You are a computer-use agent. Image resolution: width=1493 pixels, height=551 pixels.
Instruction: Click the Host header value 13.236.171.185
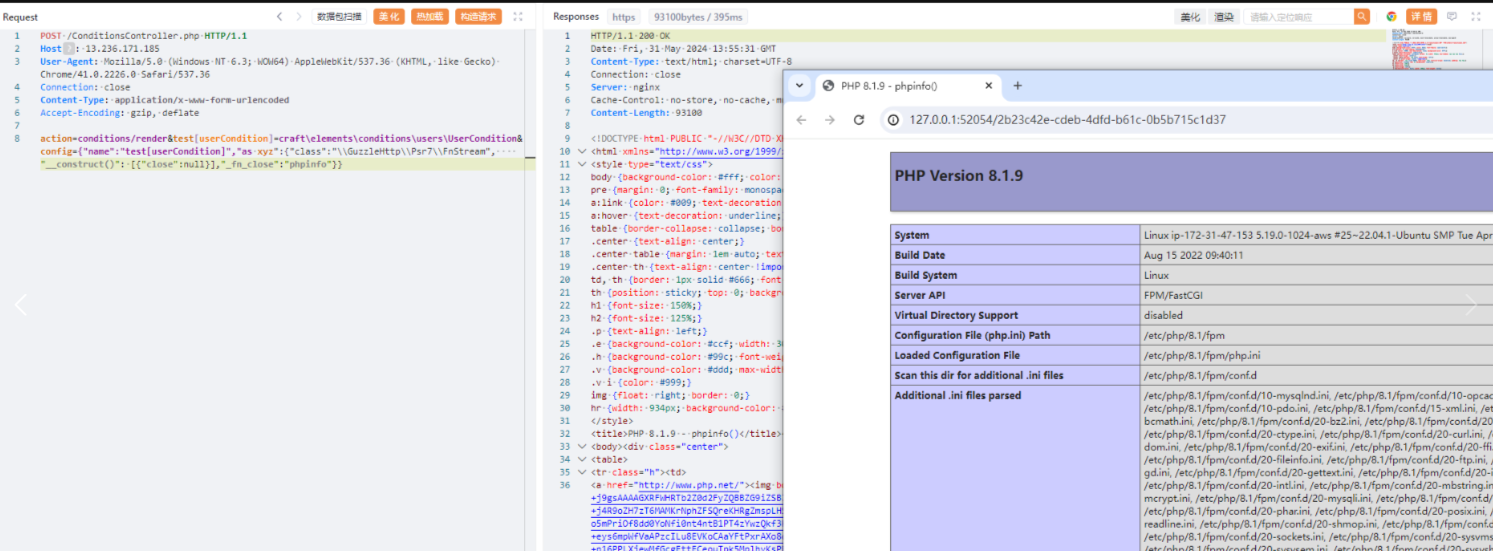(x=122, y=49)
